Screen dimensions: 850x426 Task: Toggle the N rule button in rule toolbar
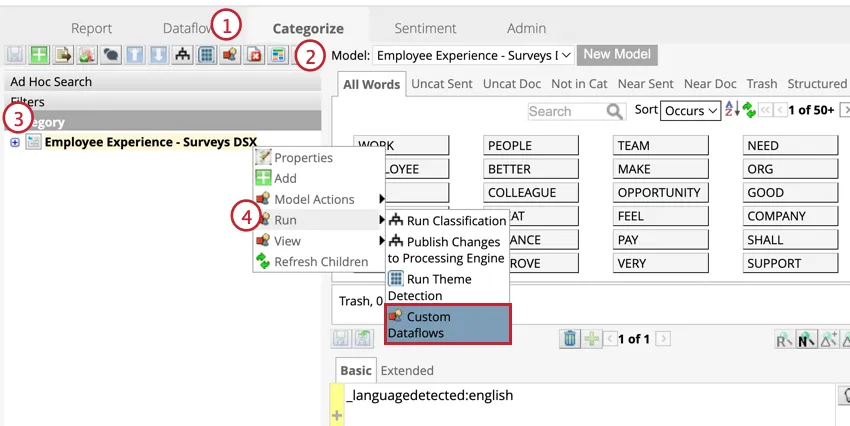[x=802, y=340]
